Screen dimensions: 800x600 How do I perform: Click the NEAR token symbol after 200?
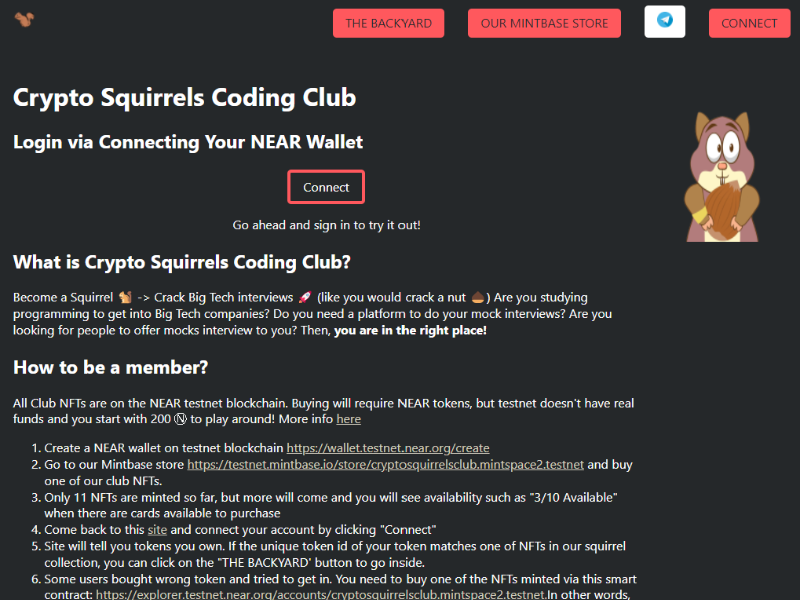pos(180,419)
